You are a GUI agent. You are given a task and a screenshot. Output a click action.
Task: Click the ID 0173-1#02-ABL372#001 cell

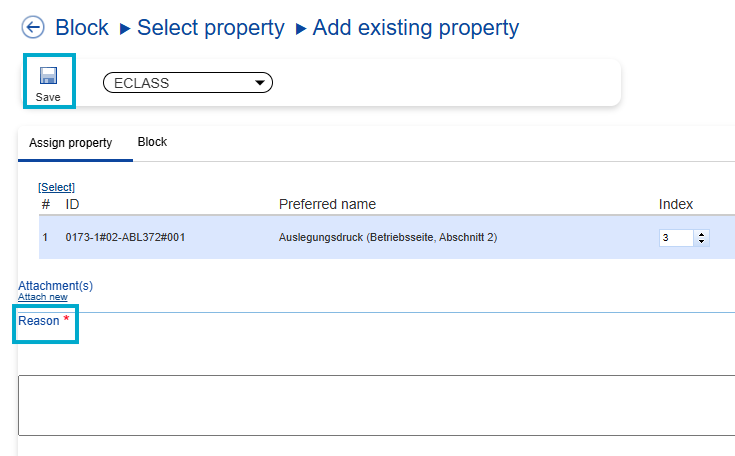[126, 238]
